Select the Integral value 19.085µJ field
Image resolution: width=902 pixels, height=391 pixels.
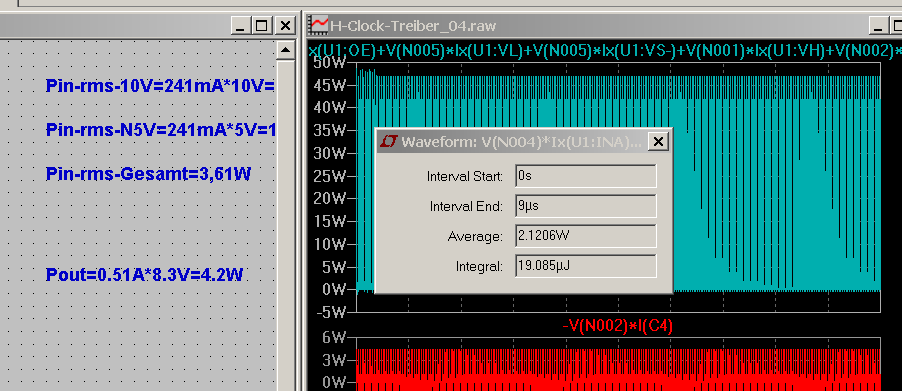[586, 266]
